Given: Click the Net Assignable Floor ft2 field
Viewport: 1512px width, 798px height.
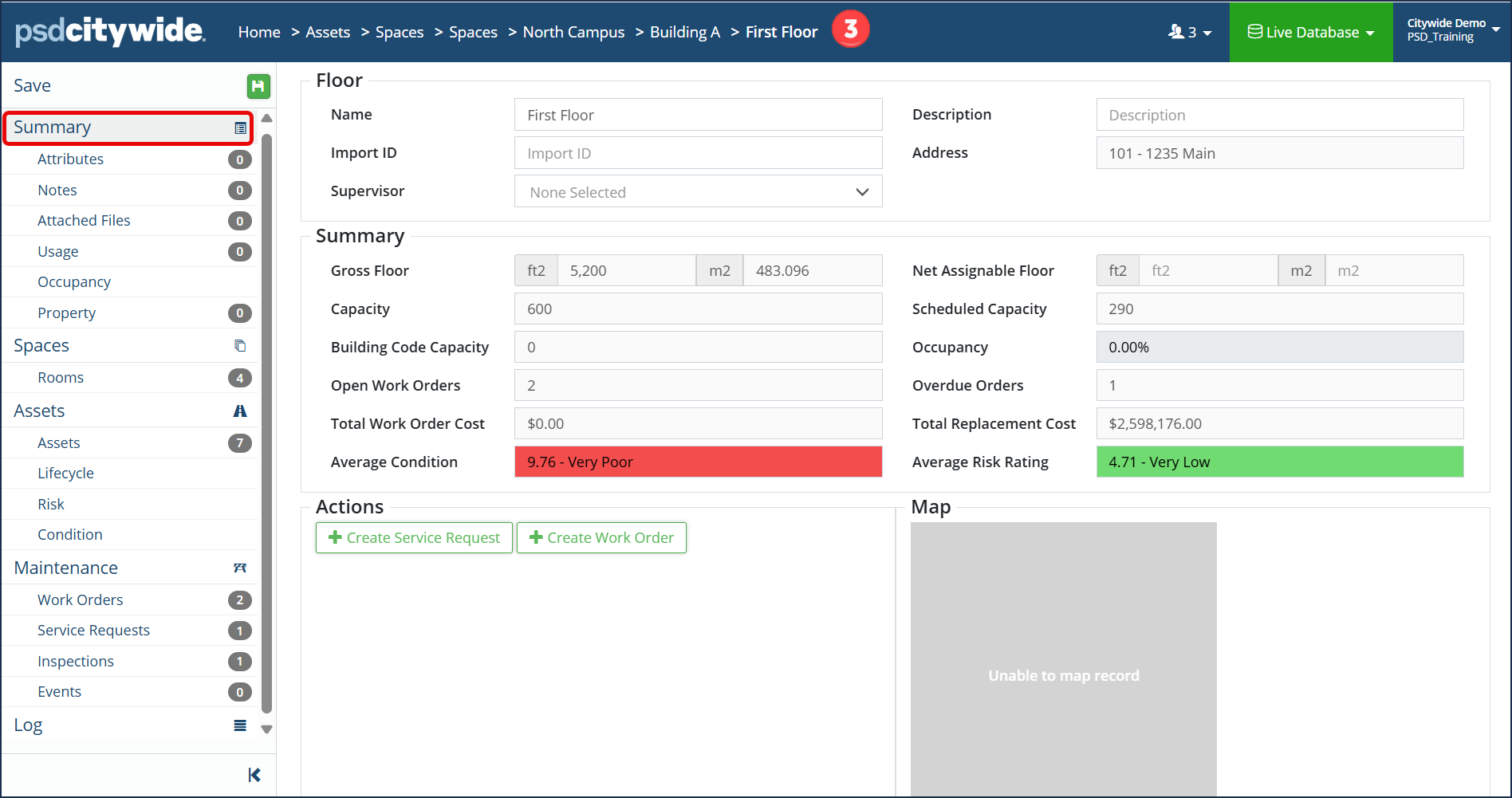Looking at the screenshot, I should tap(1208, 271).
